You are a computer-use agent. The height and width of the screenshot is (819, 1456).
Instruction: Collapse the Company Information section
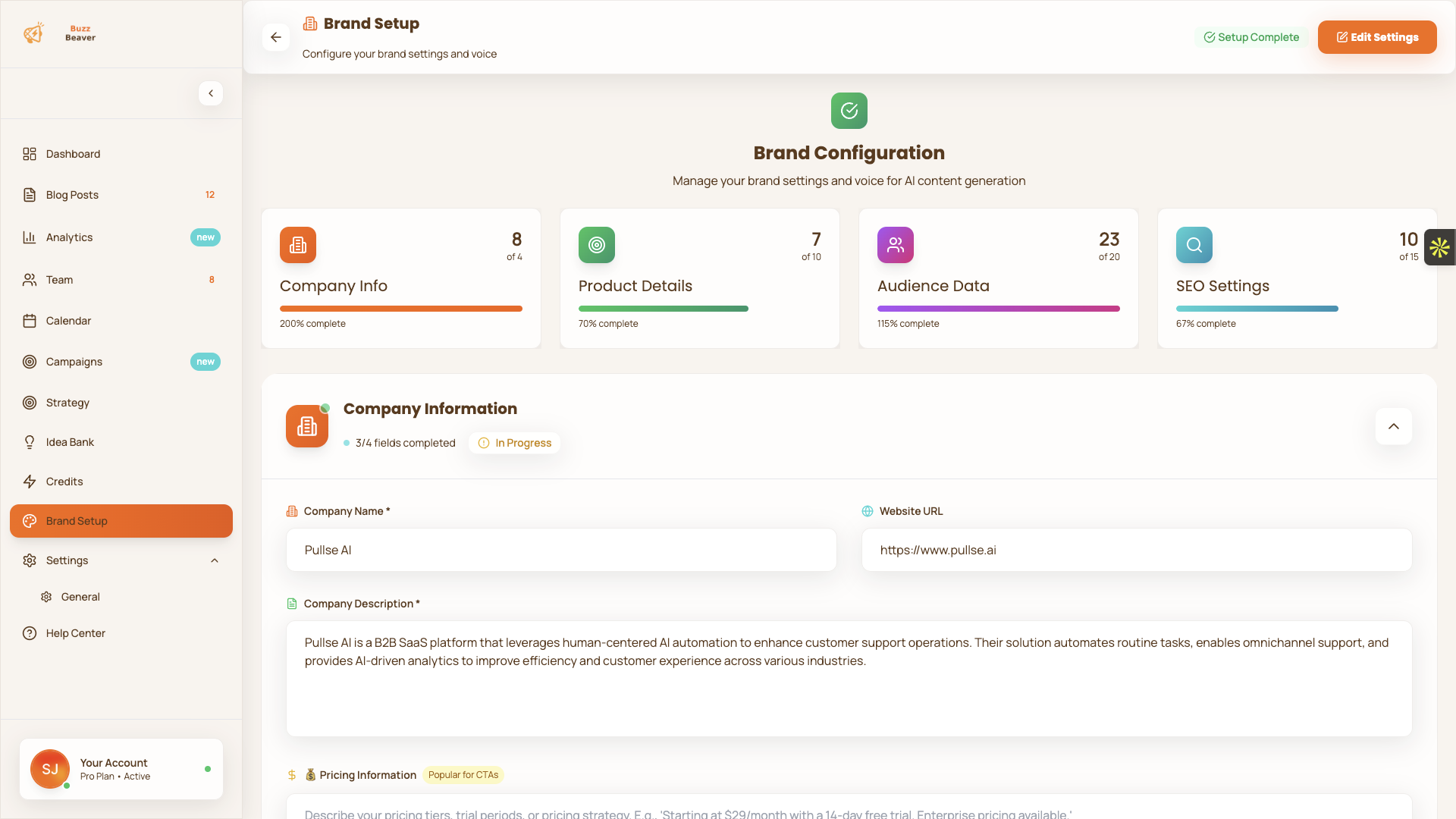1393,426
